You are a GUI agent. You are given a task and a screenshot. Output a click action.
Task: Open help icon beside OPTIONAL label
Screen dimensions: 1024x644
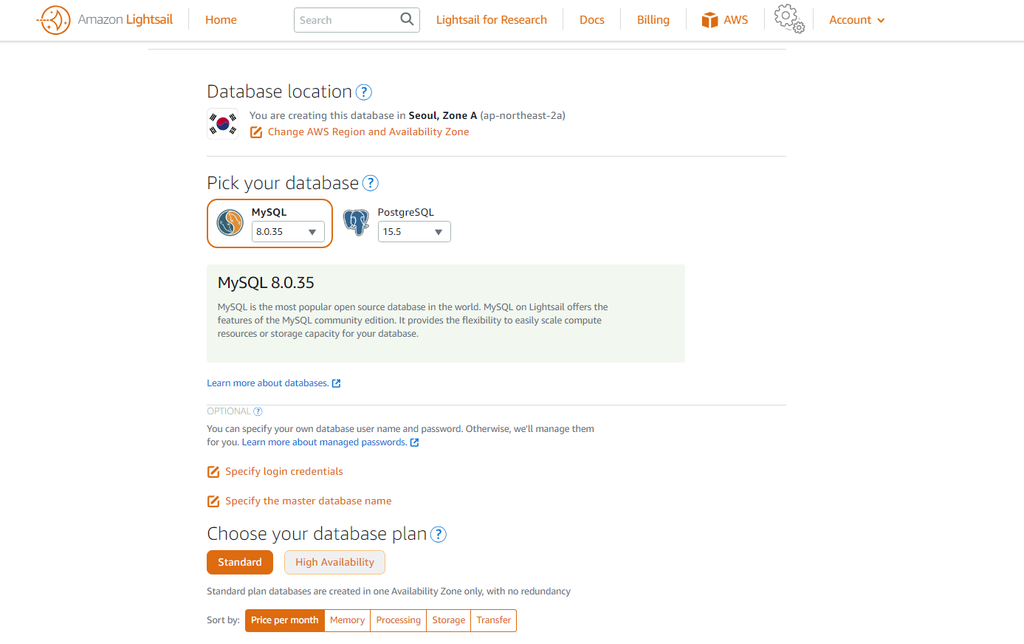tap(258, 411)
